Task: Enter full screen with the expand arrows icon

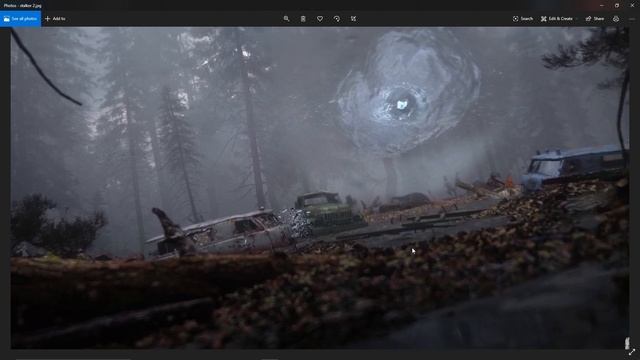Action: click(632, 352)
